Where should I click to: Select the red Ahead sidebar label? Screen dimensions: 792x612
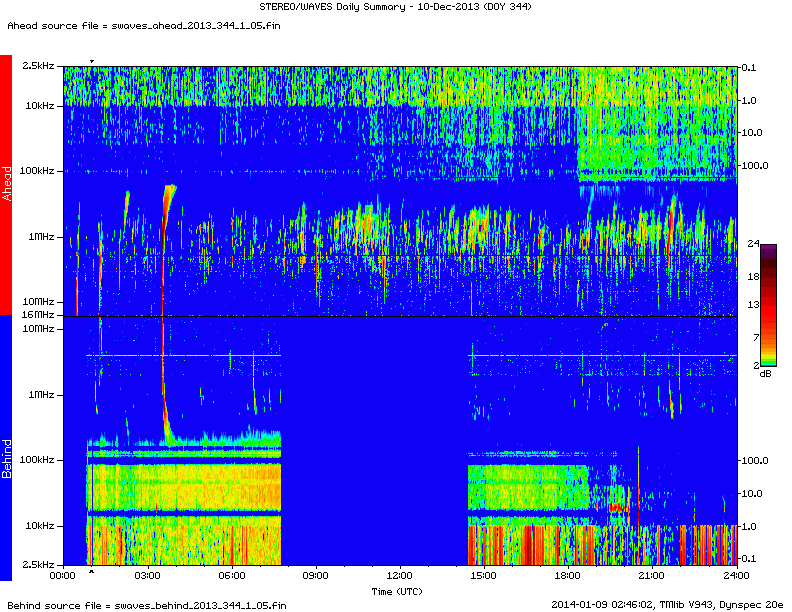click(6, 185)
